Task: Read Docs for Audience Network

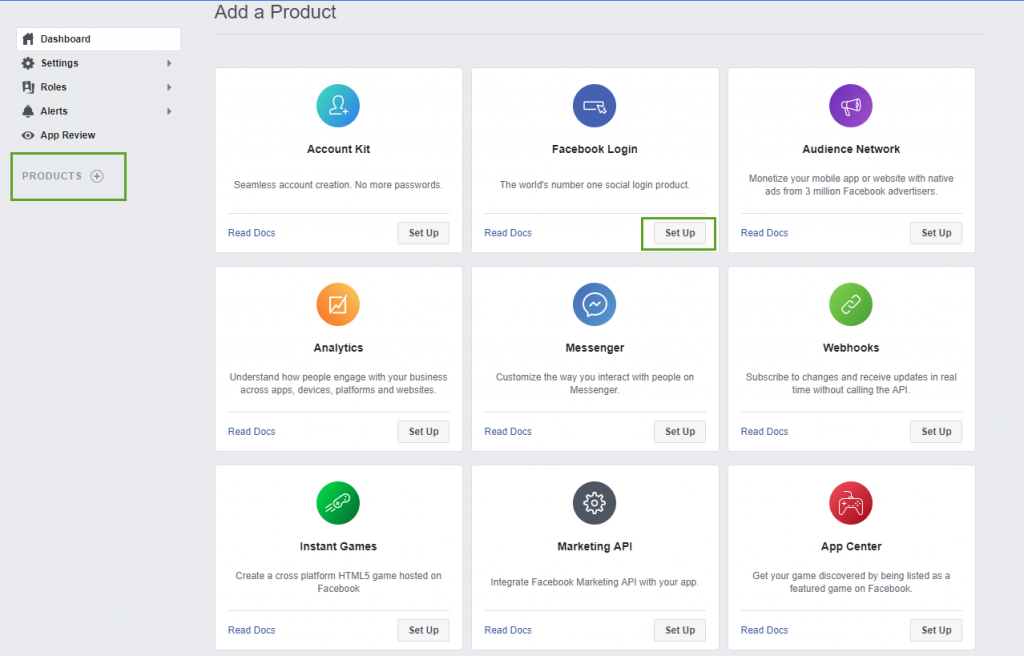Action: tap(764, 233)
